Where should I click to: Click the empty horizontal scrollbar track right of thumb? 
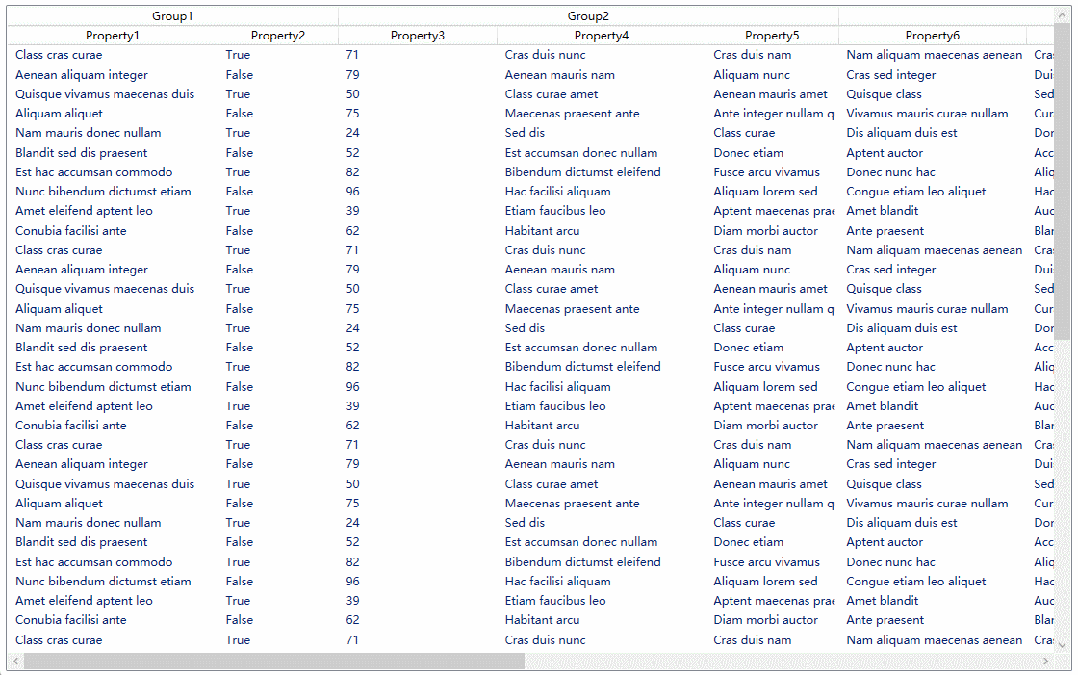(781, 661)
